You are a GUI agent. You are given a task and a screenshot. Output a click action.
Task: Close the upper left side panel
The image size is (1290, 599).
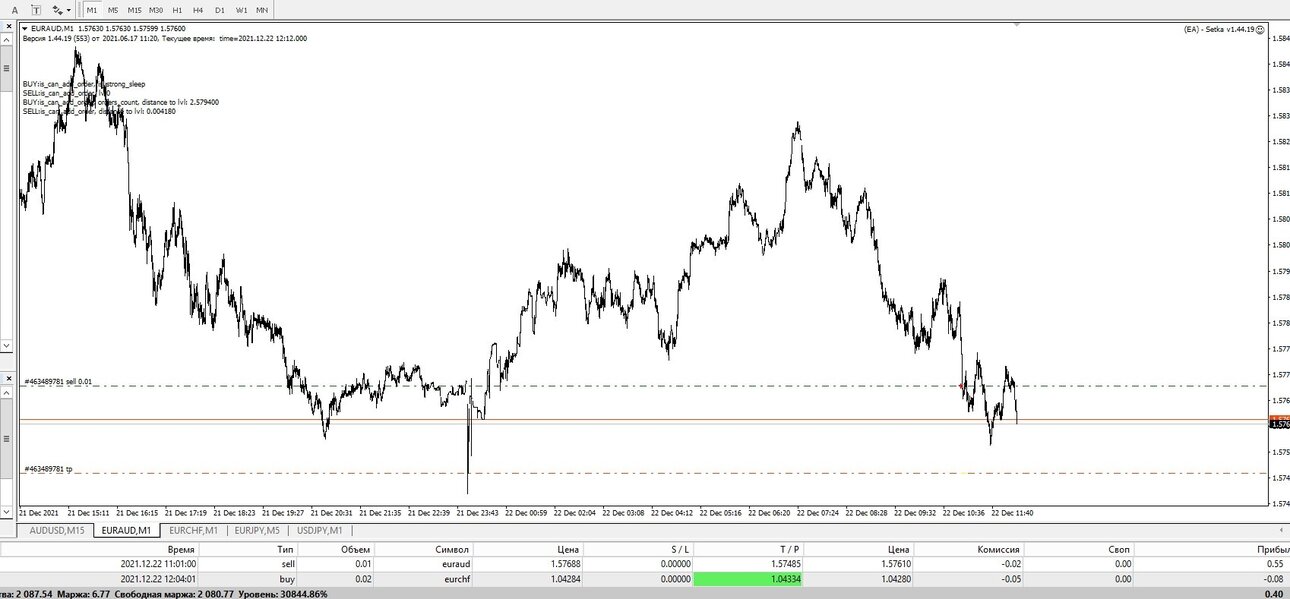pyautogui.click(x=7, y=25)
